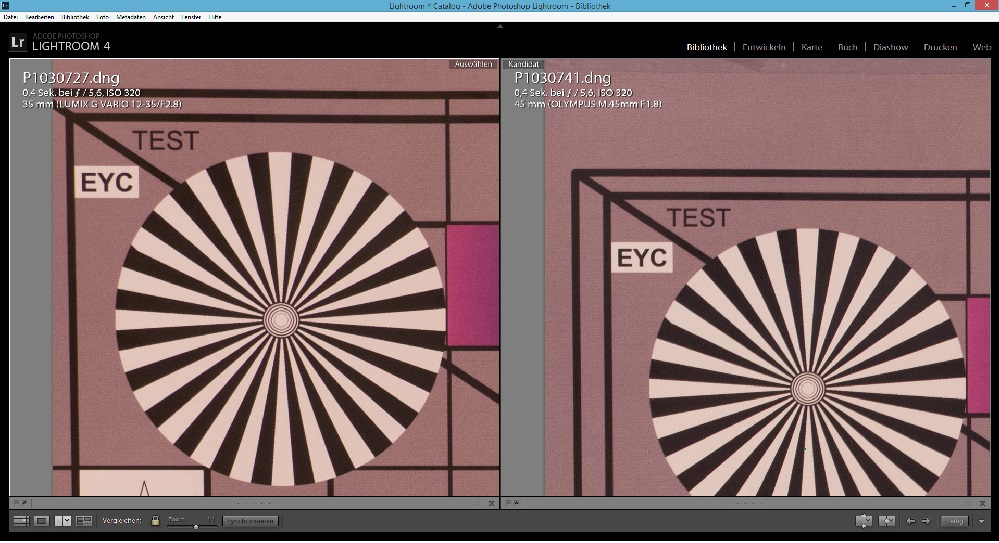The image size is (999, 543).
Task: Select Compare view XY icon
Action: 63,521
